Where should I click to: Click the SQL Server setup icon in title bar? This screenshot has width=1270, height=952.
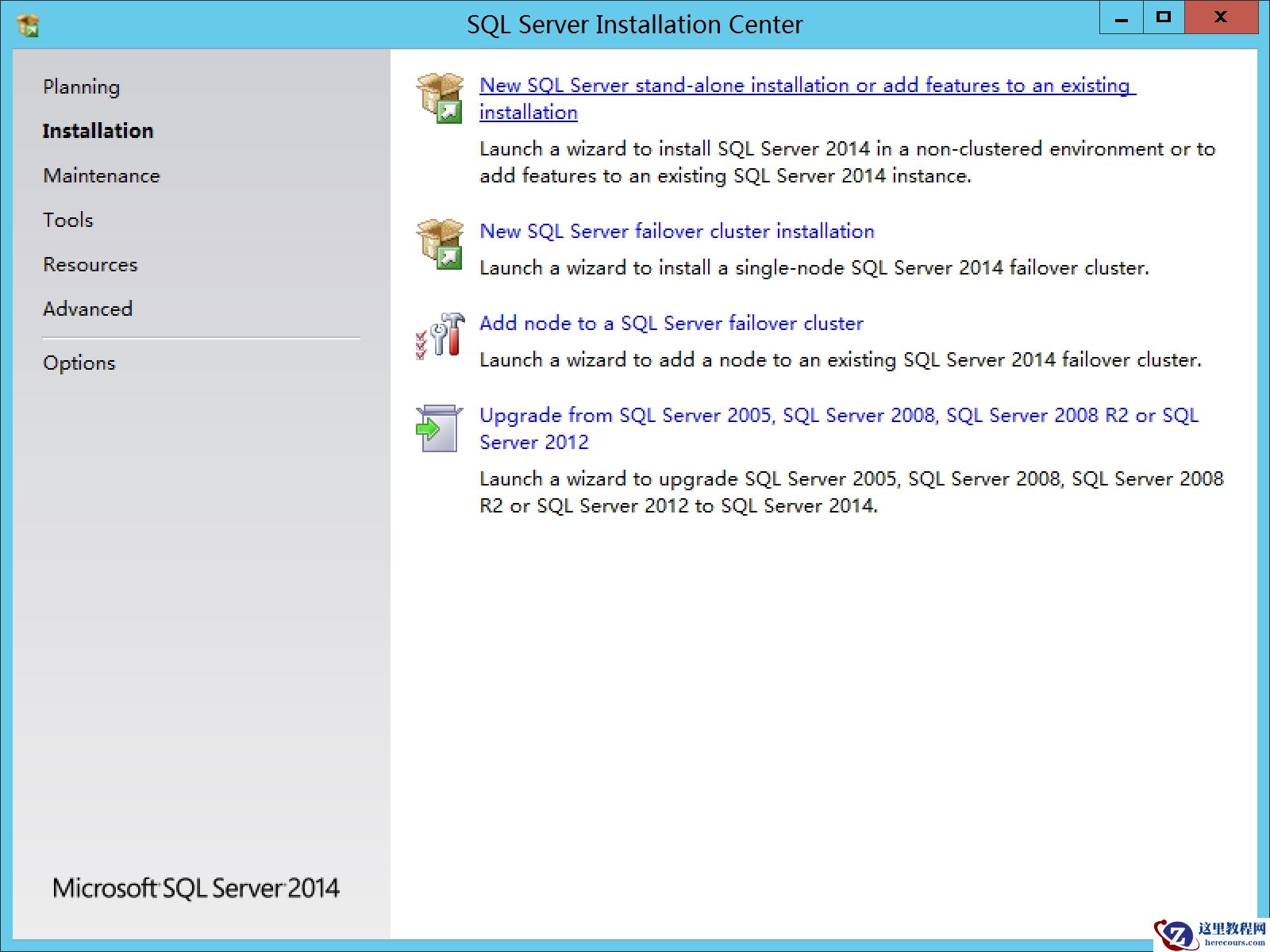click(29, 25)
